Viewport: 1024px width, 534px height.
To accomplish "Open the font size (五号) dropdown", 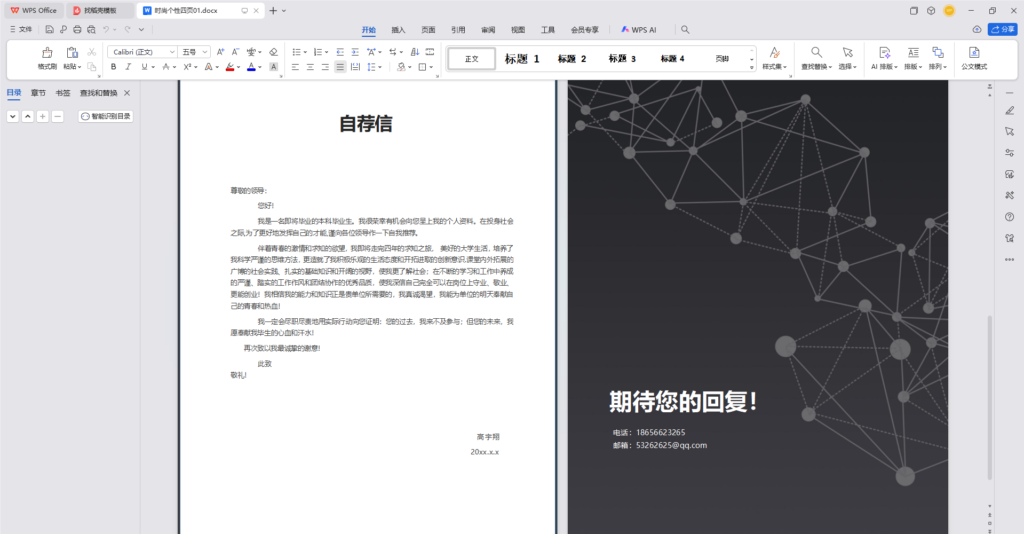I will tap(205, 52).
